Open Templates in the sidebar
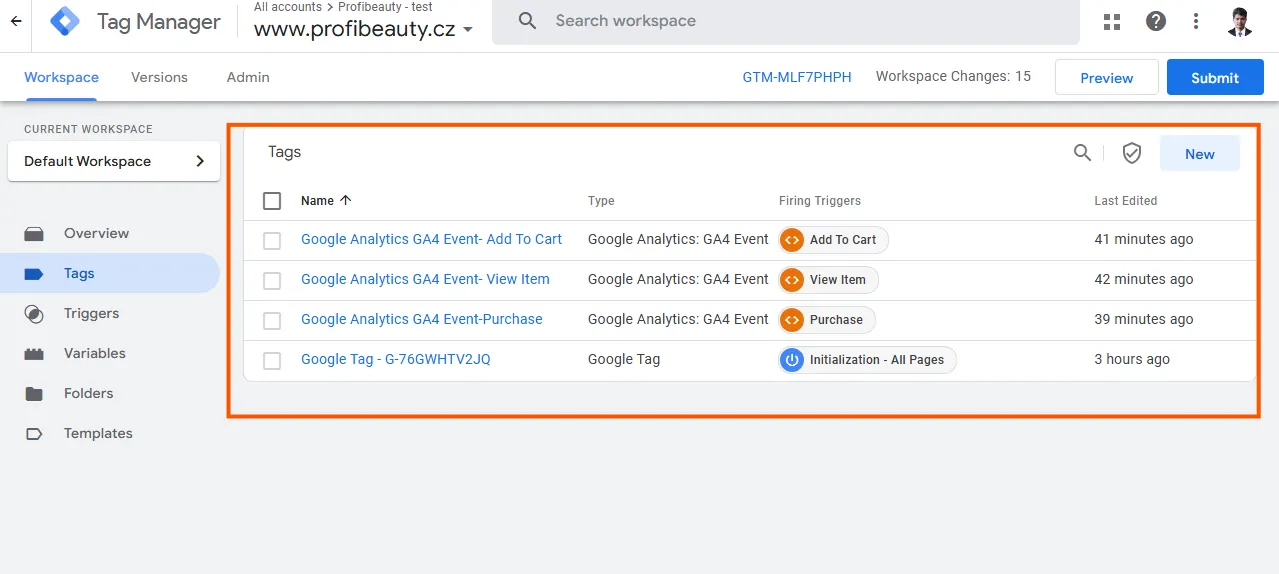Screen dimensions: 1279x574 [x=110, y=434]
